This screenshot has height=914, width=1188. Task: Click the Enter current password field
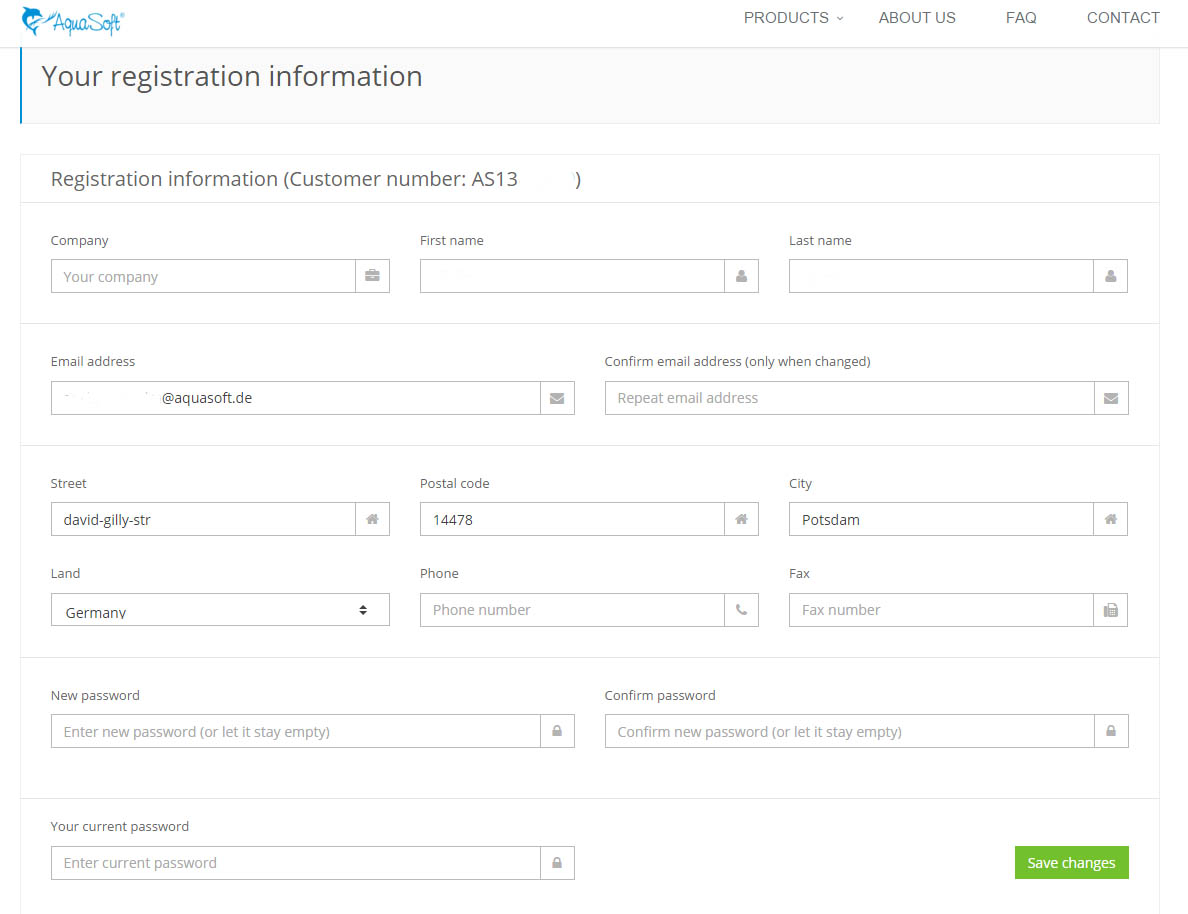pyautogui.click(x=295, y=862)
